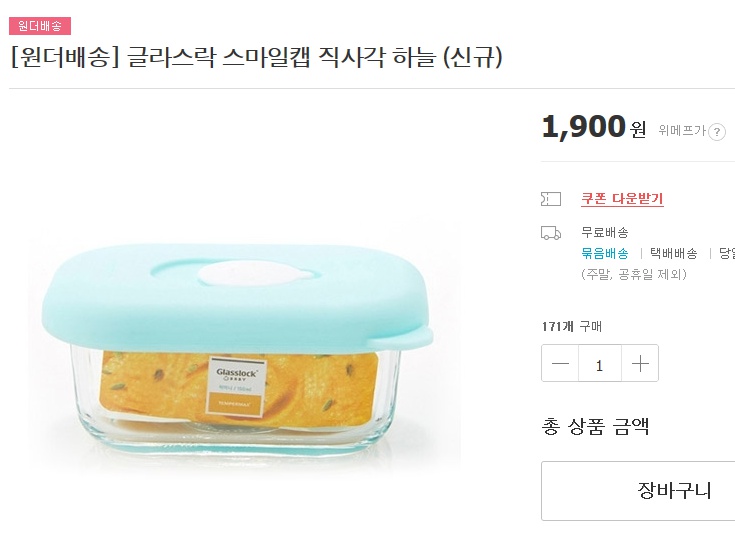735x543 pixels.
Task: Click the 총 상품 금액 label
Action: tap(595, 427)
